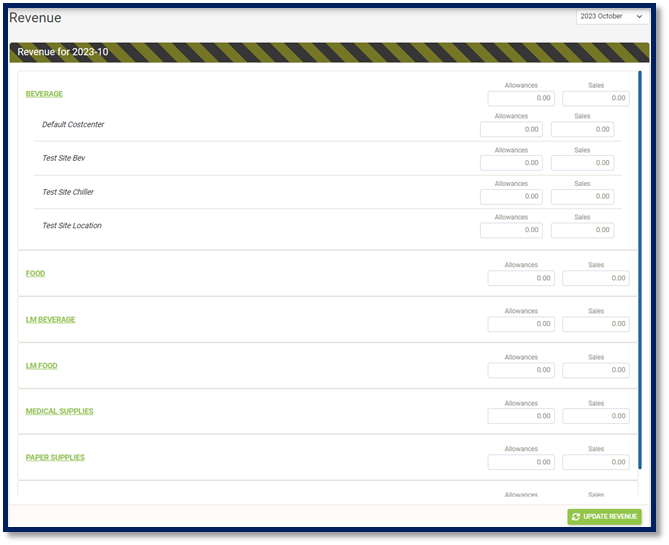Click the vertical scrollbar of revenue list
Image resolution: width=669 pixels, height=545 pixels.
tap(640, 270)
